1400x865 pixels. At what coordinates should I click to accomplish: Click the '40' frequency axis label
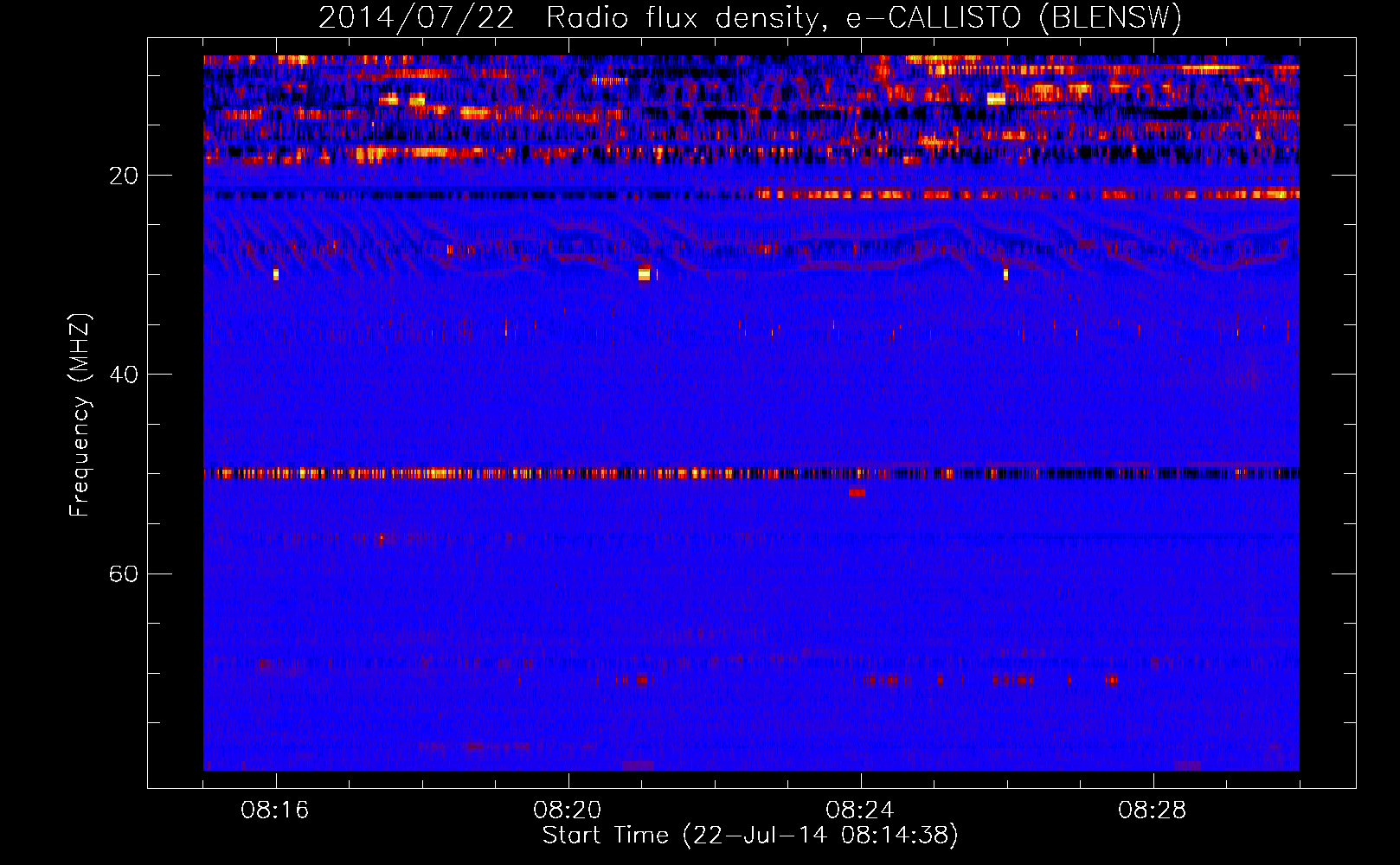click(124, 375)
